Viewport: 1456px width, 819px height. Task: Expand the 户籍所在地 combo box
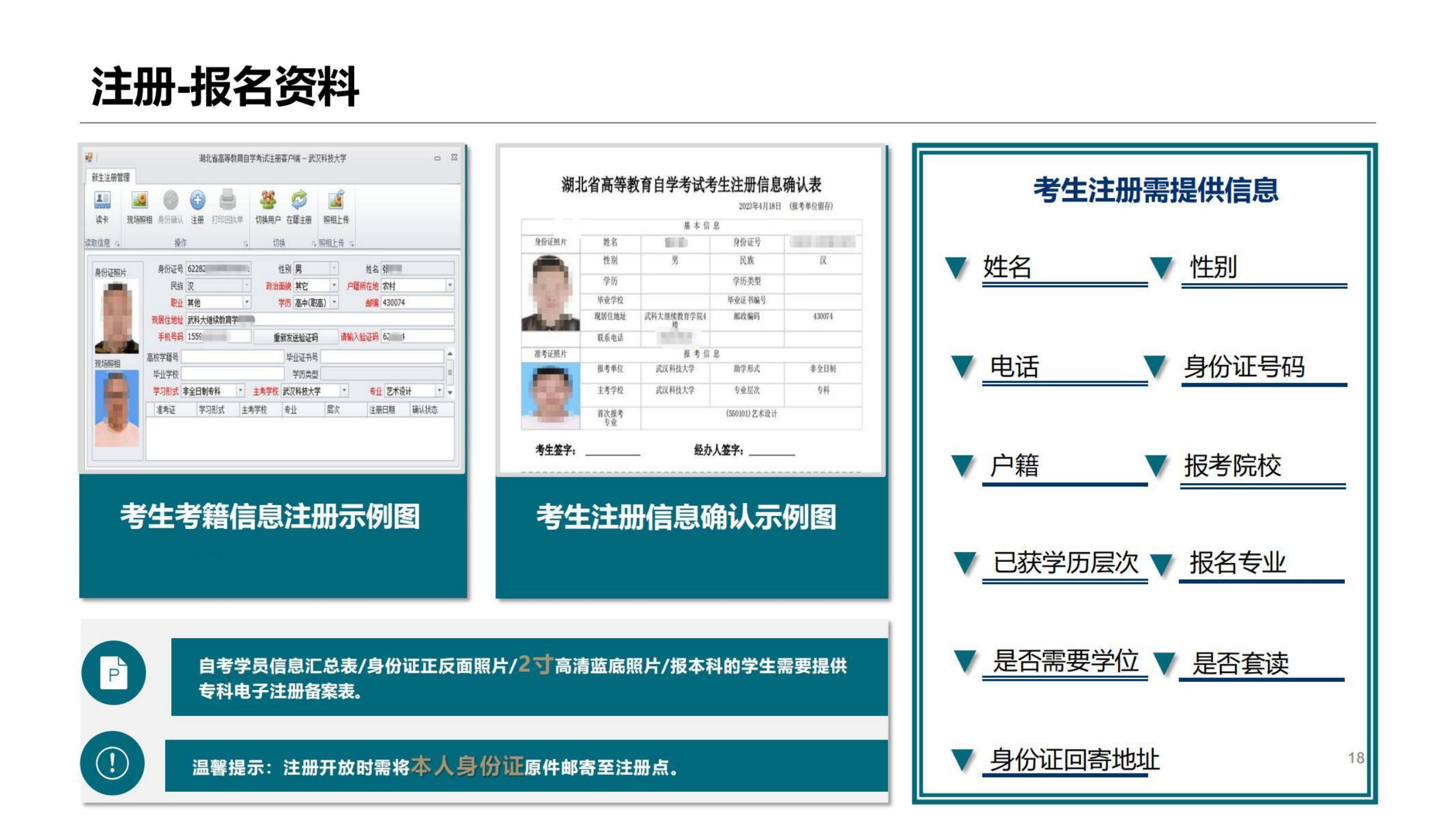tap(450, 285)
